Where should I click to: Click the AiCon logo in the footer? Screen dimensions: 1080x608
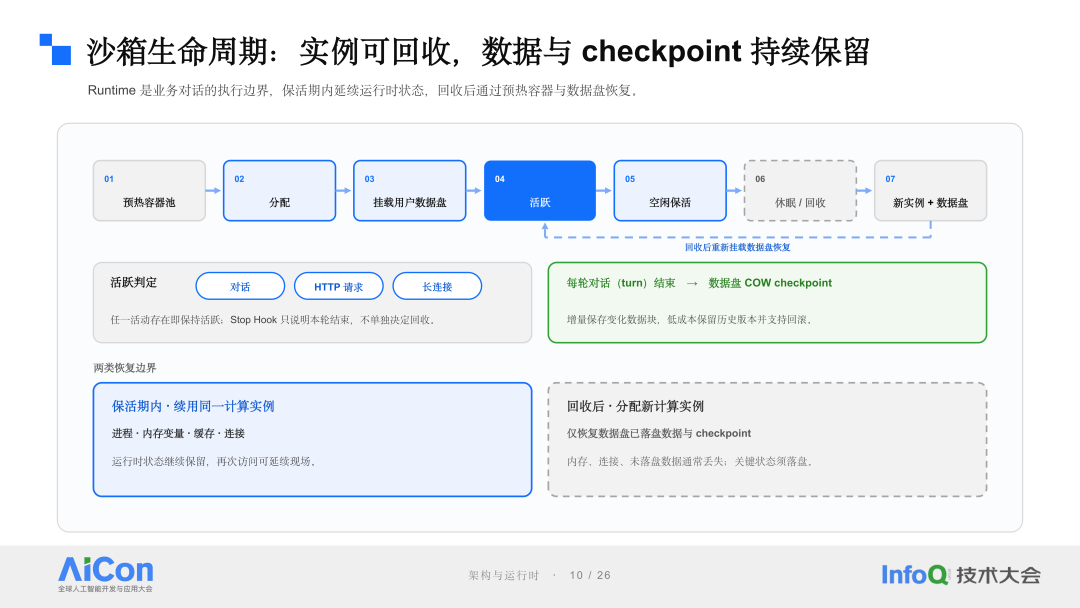pos(105,574)
